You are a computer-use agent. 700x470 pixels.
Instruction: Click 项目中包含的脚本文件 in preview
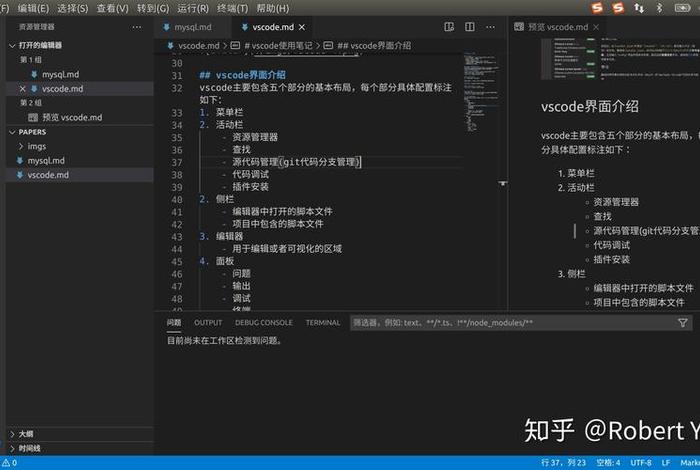pos(639,302)
